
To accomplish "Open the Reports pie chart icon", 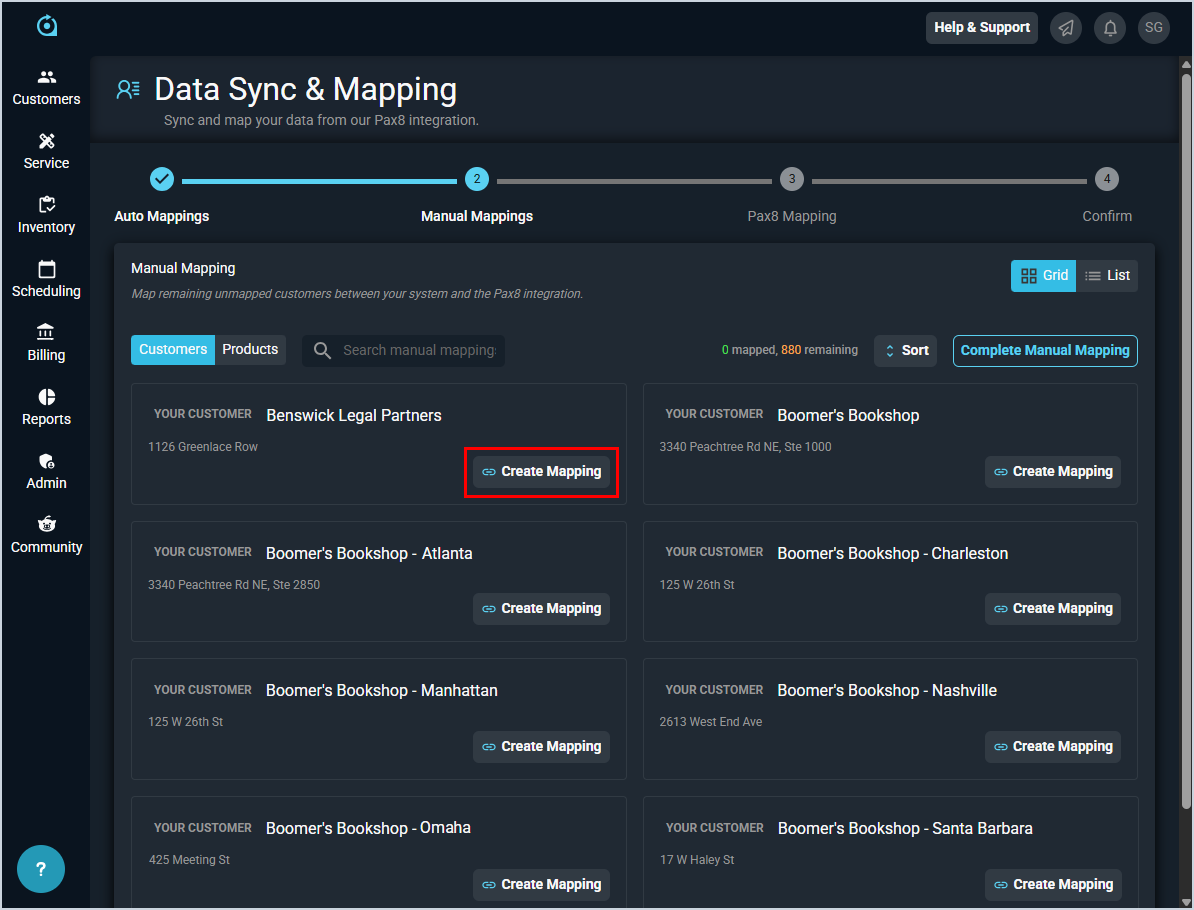I will [46, 397].
